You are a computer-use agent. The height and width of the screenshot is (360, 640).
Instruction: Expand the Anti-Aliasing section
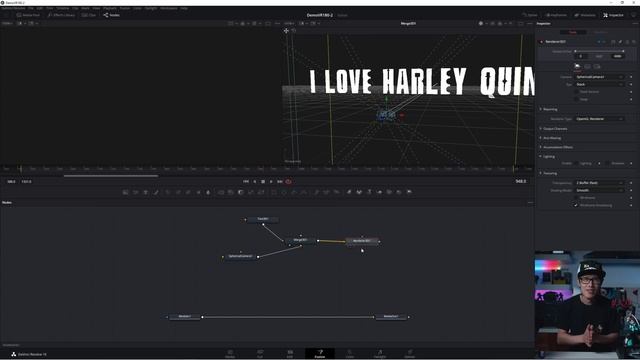click(x=551, y=138)
